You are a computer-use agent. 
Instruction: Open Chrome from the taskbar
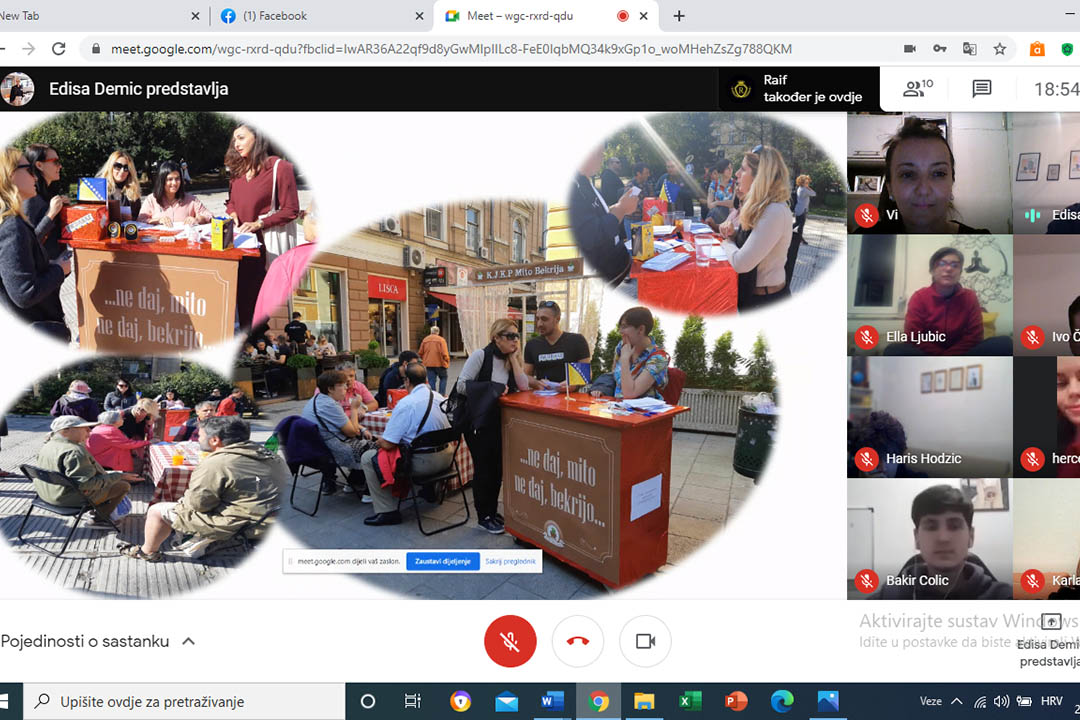pos(599,701)
